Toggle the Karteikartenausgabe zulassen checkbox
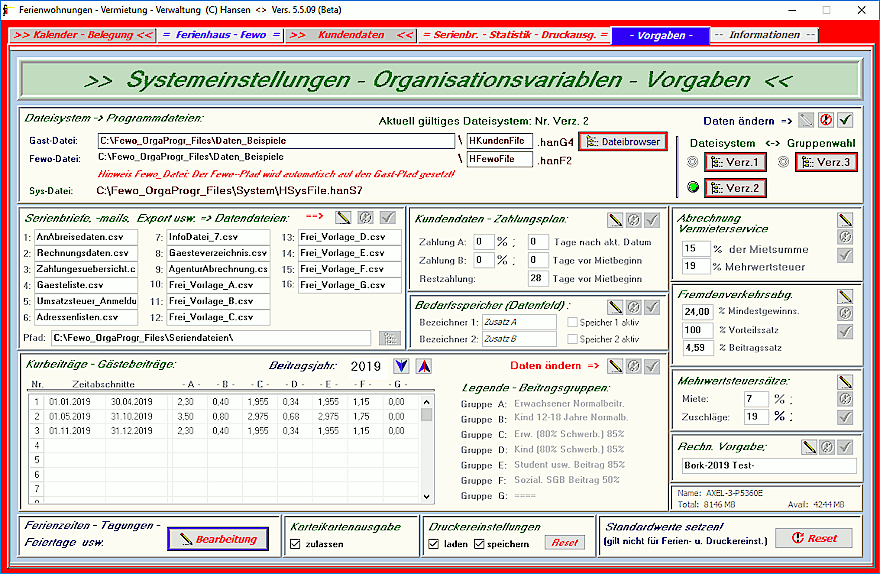880x574 pixels. click(x=294, y=544)
